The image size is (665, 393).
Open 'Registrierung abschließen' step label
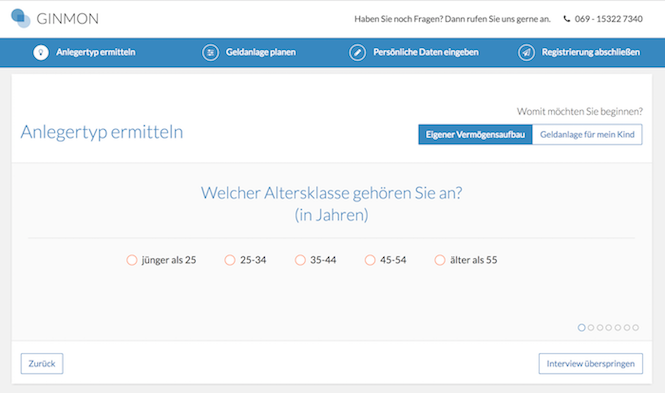click(590, 53)
